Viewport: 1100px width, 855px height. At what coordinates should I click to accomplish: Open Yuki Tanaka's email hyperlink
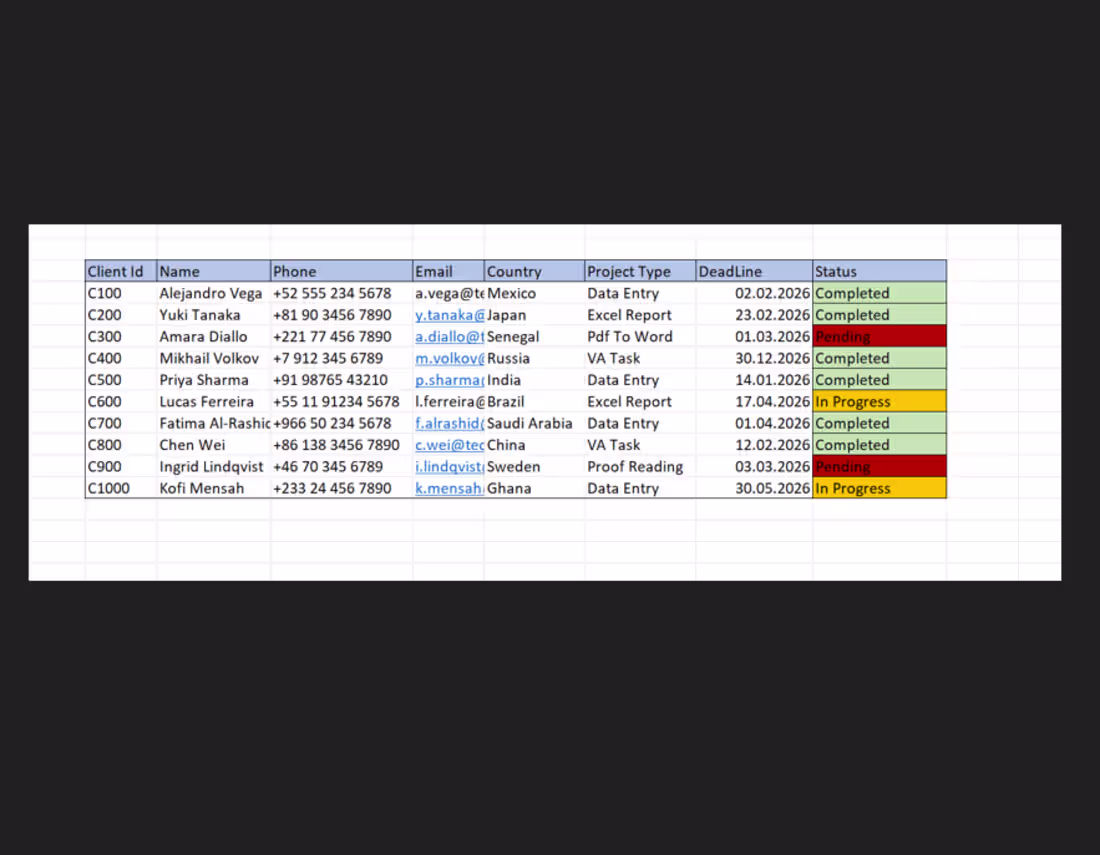[x=449, y=314]
